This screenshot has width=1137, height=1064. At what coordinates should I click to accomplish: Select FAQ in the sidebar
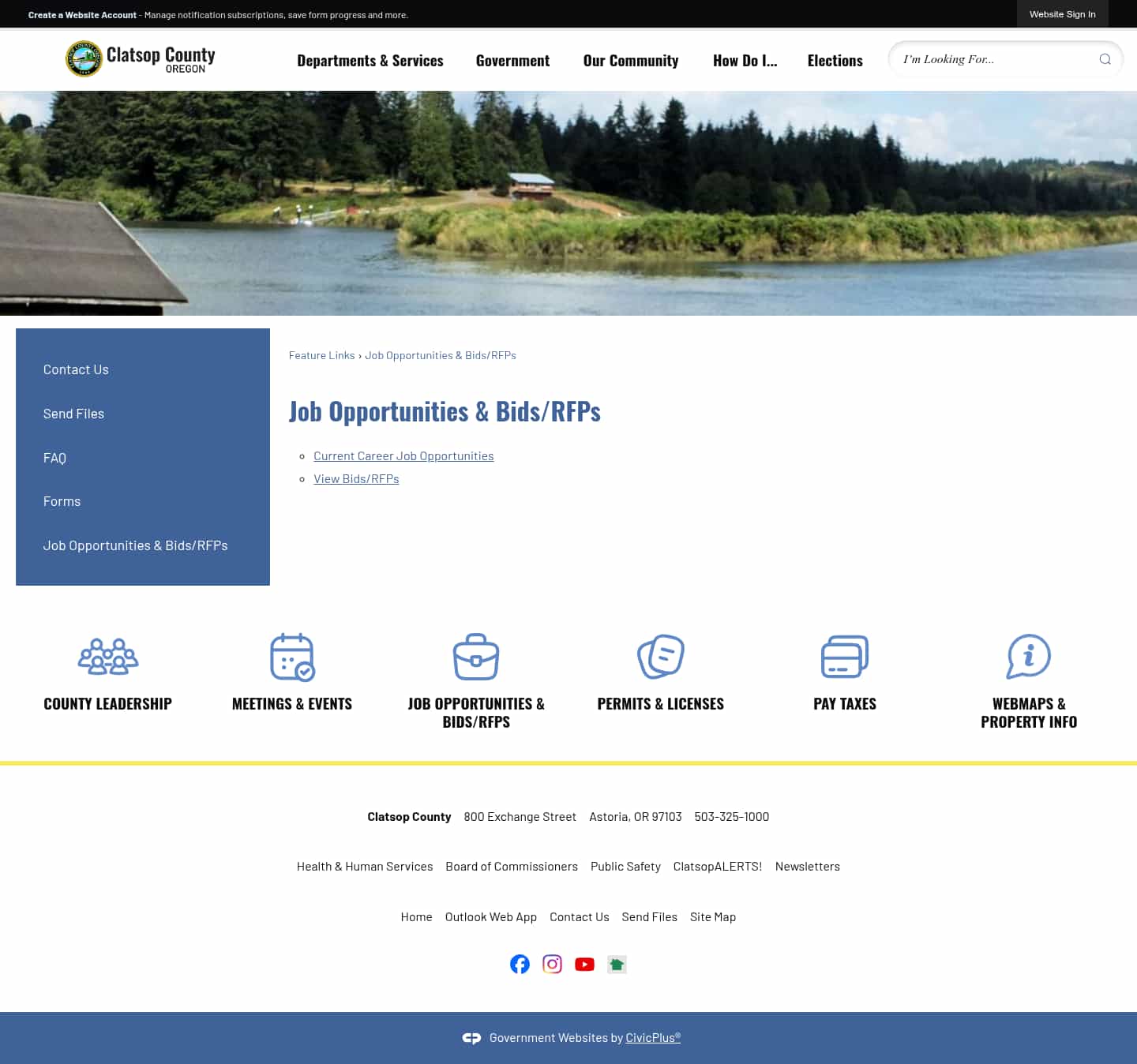(54, 458)
